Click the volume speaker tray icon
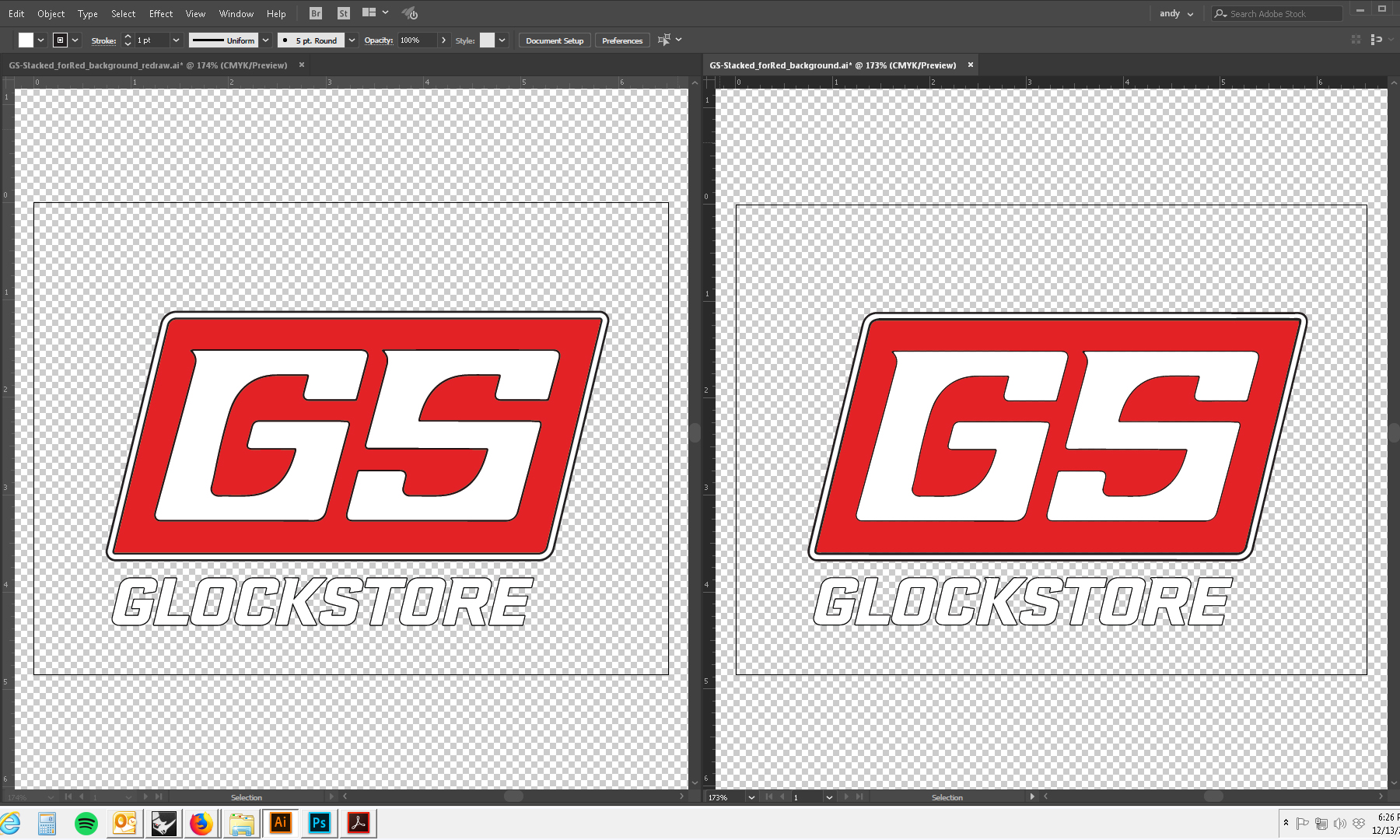The width and height of the screenshot is (1400, 840). coord(1339,824)
